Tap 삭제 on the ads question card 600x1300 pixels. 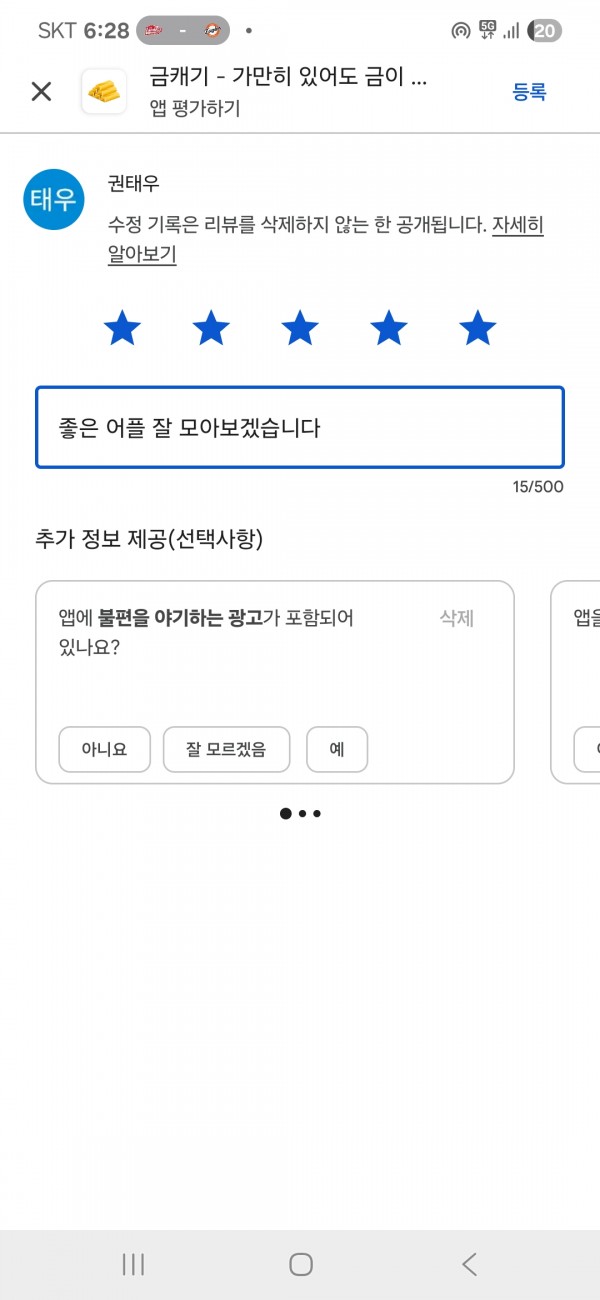(x=456, y=618)
